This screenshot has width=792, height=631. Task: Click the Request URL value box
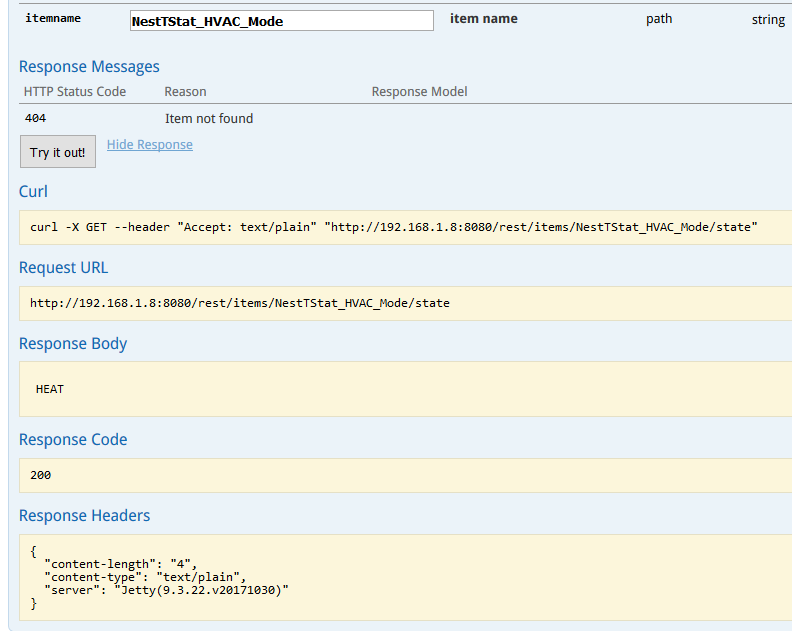240,303
